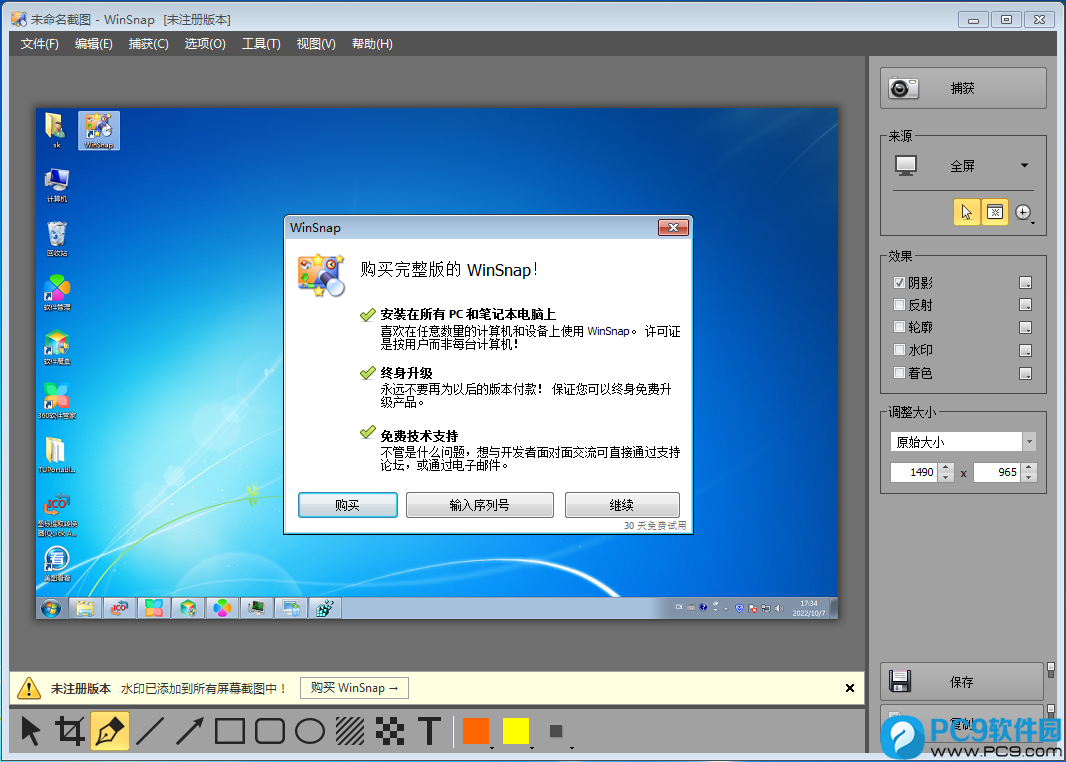This screenshot has width=1066, height=762.
Task: Click the 购买 WinSnap → button
Action: coord(354,688)
